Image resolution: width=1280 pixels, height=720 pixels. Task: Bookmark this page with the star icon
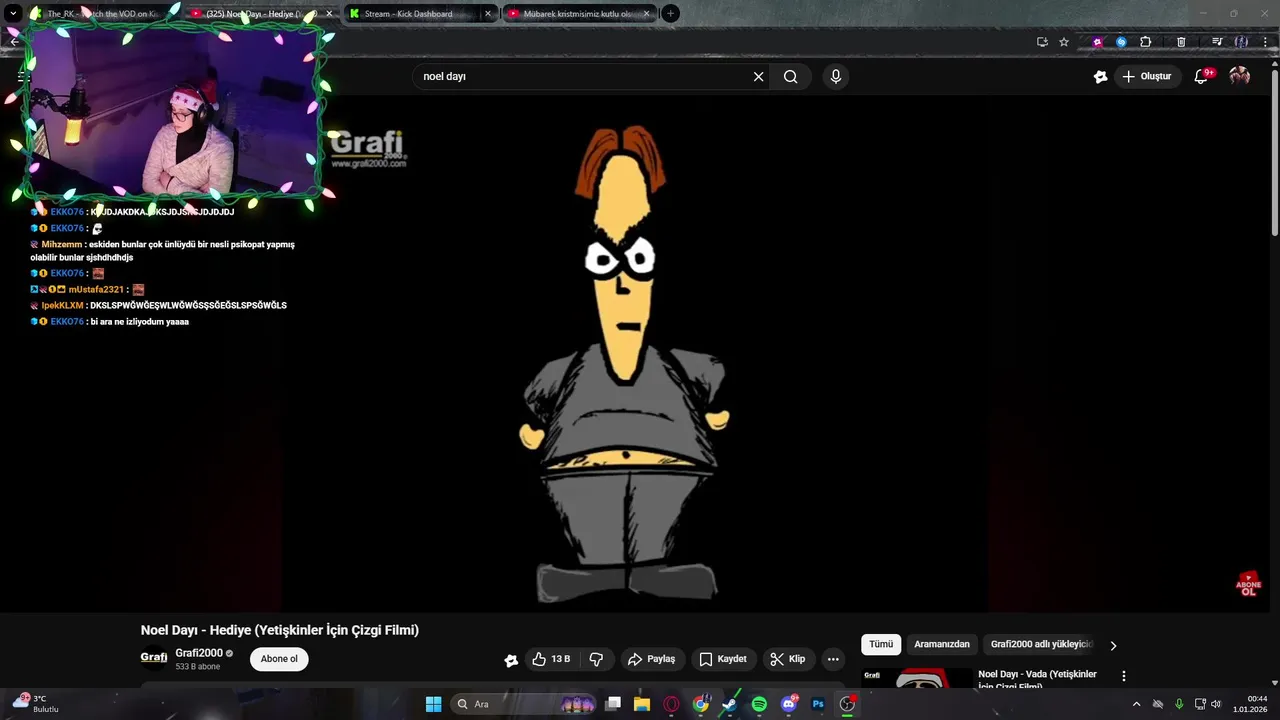pyautogui.click(x=1064, y=42)
